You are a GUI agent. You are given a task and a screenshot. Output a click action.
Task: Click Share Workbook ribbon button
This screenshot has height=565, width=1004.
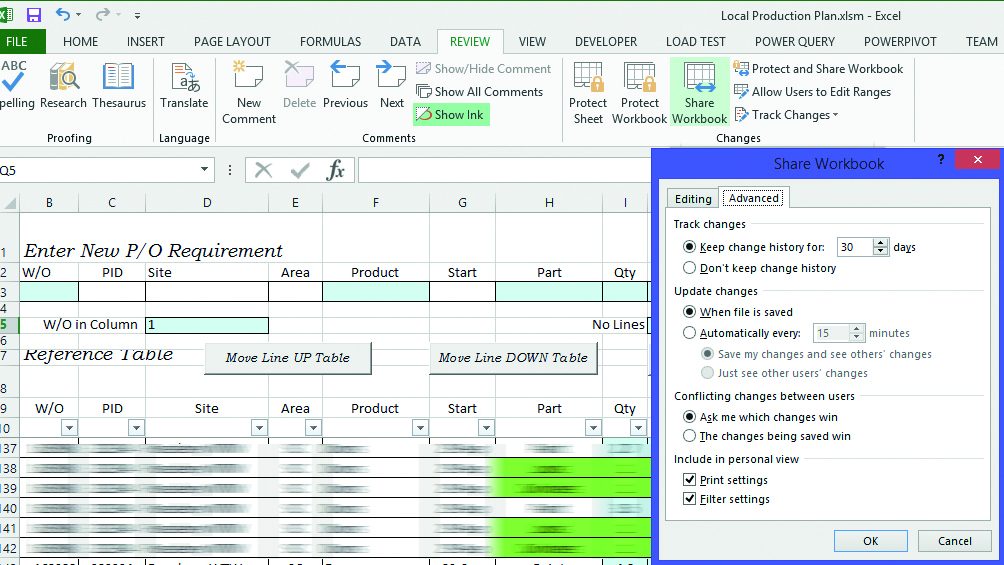coord(699,93)
